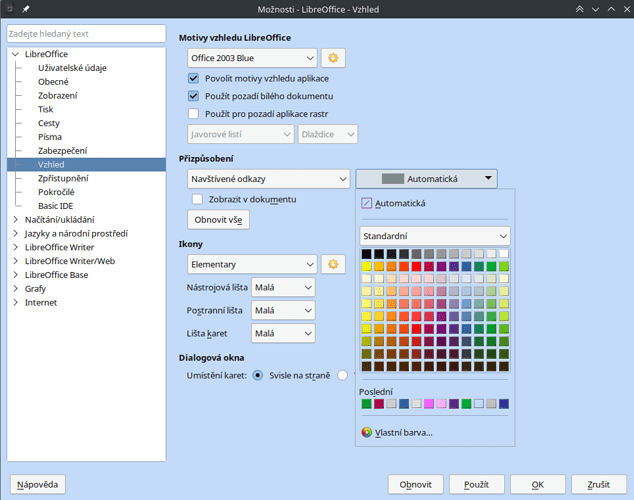Select Svisle na straně radio button
This screenshot has width=634, height=500.
tap(258, 376)
